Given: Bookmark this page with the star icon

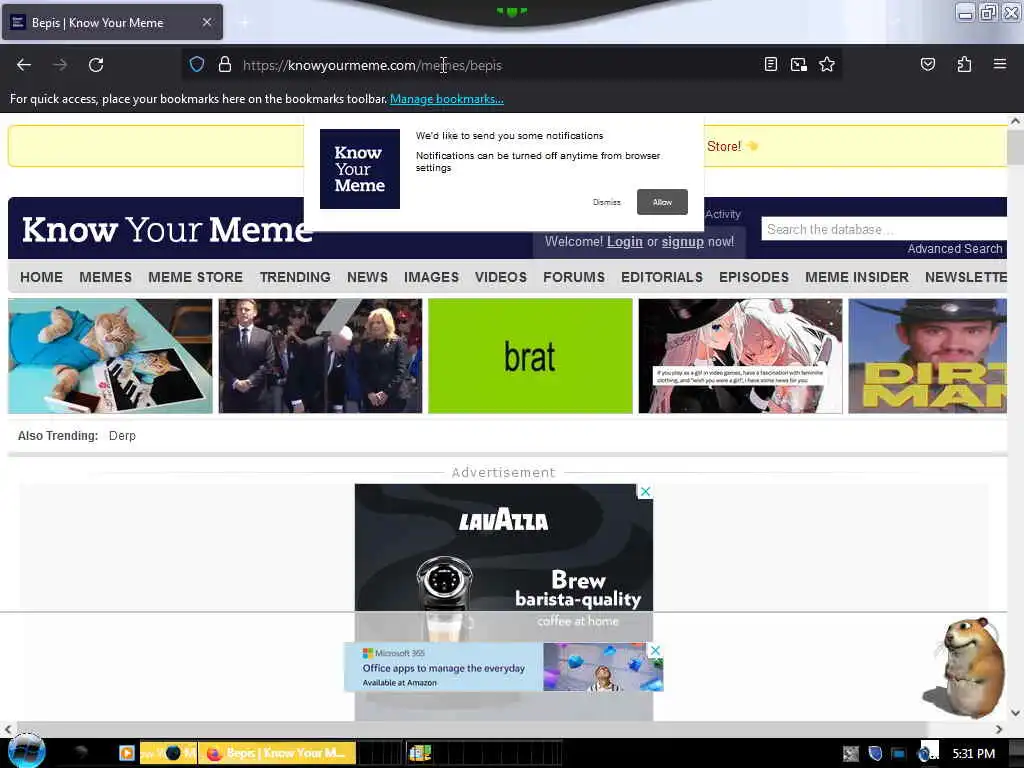Looking at the screenshot, I should pos(827,65).
